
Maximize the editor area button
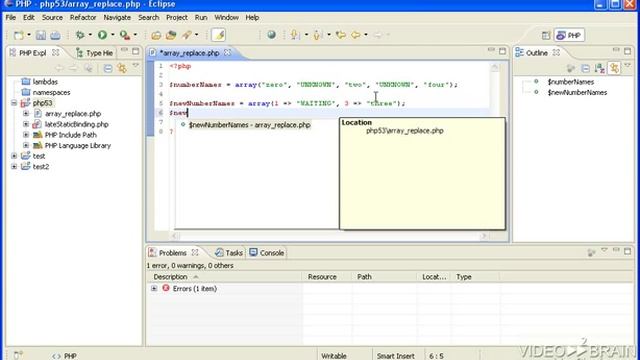(x=502, y=51)
